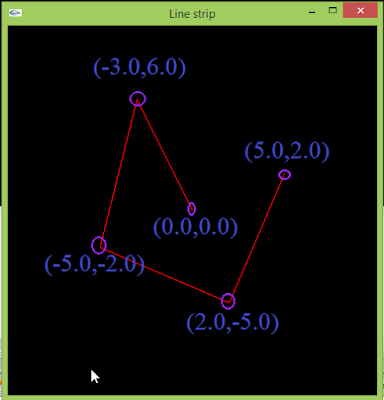Click the purple vertex circle below (-3.0,6.0)
Viewport: 384px width, 400px height.
coord(138,99)
